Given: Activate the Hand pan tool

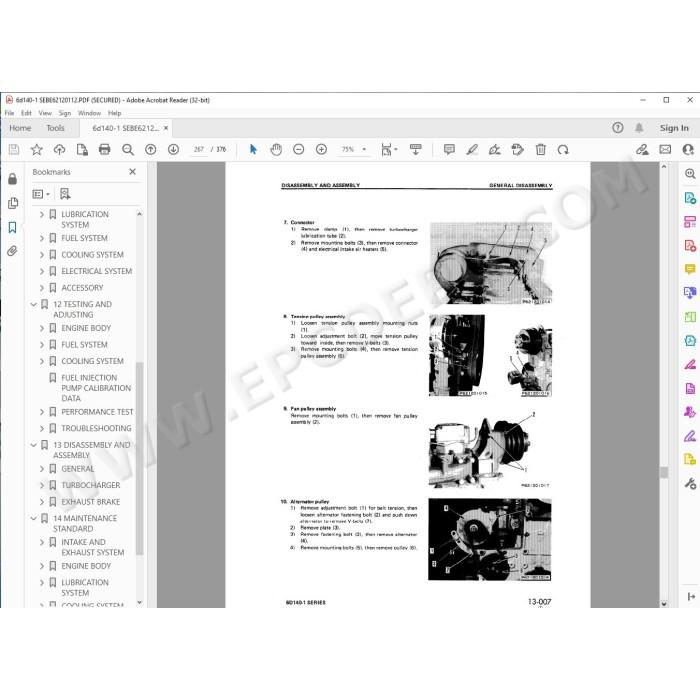Looking at the screenshot, I should [x=276, y=150].
